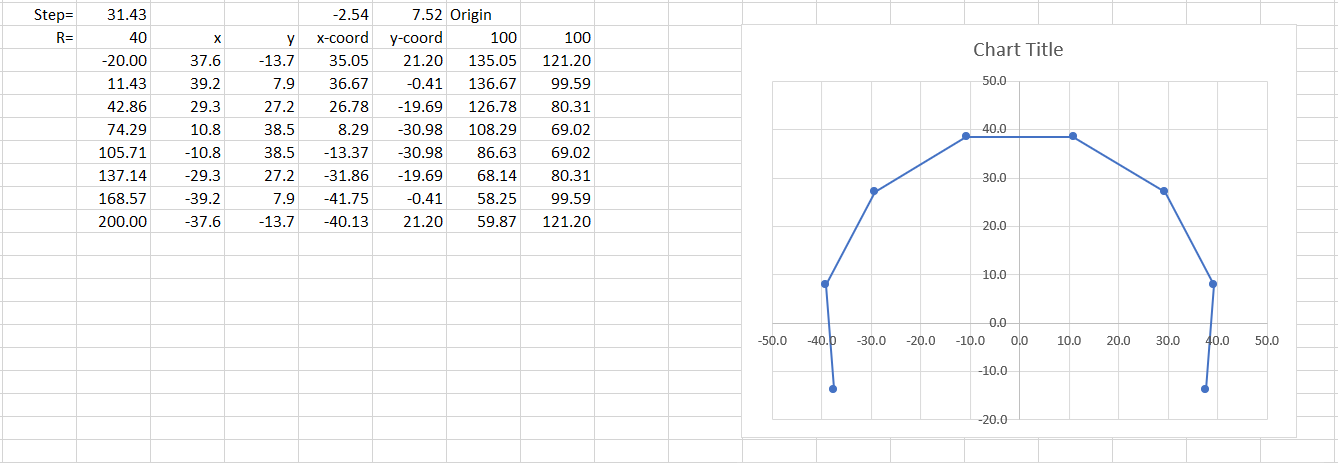Viewport: 1338px width, 463px height.
Task: Click the cell containing 105.71
Action: (x=122, y=153)
